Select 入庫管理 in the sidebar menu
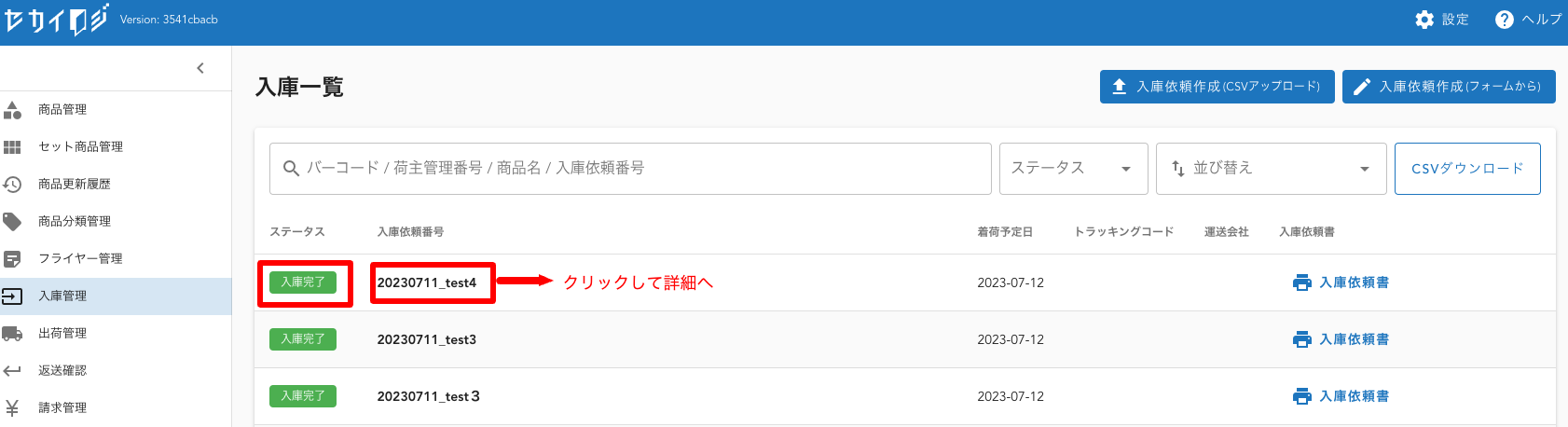The height and width of the screenshot is (427, 1568). tap(62, 296)
